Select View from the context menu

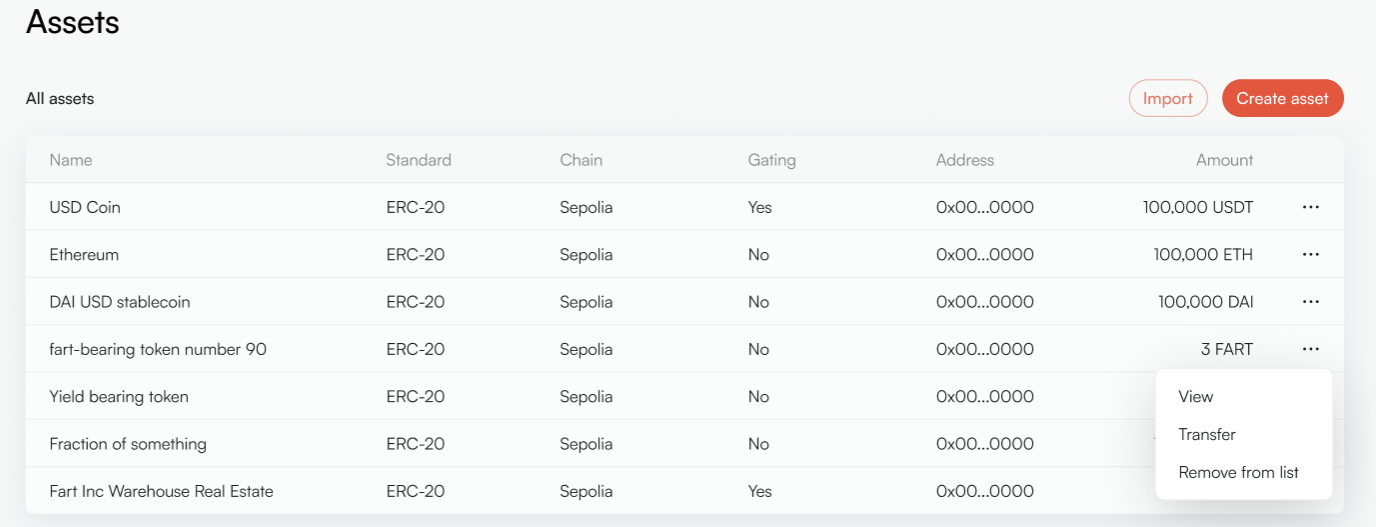click(1195, 397)
